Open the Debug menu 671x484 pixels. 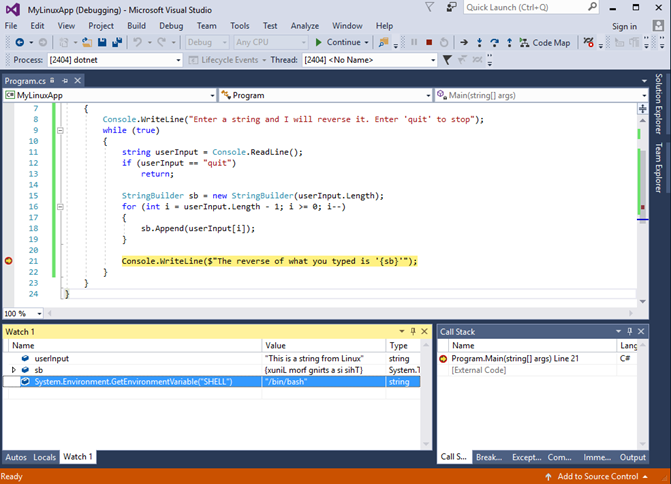click(171, 25)
